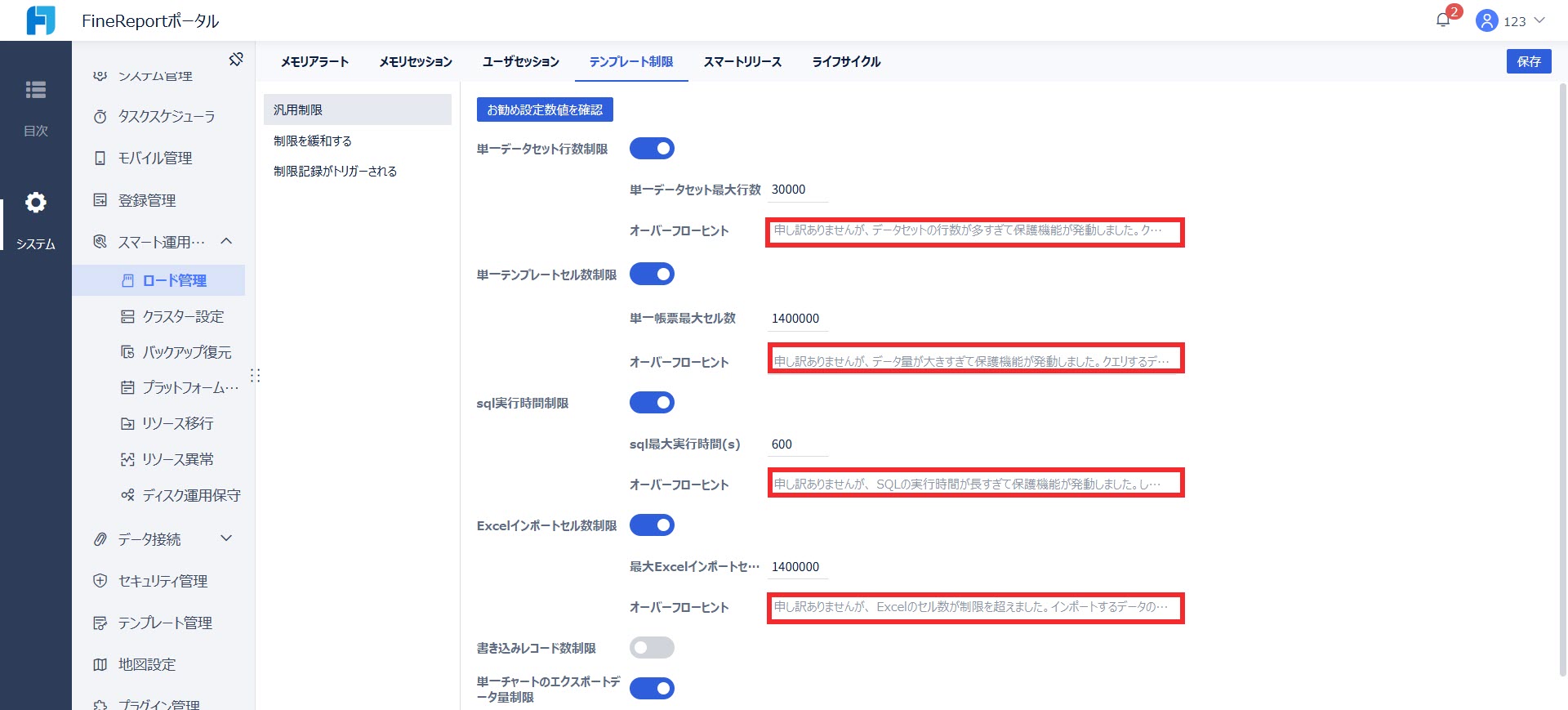The image size is (1568, 710).
Task: Click the セキュリティ管理 shield icon
Action: click(100, 581)
